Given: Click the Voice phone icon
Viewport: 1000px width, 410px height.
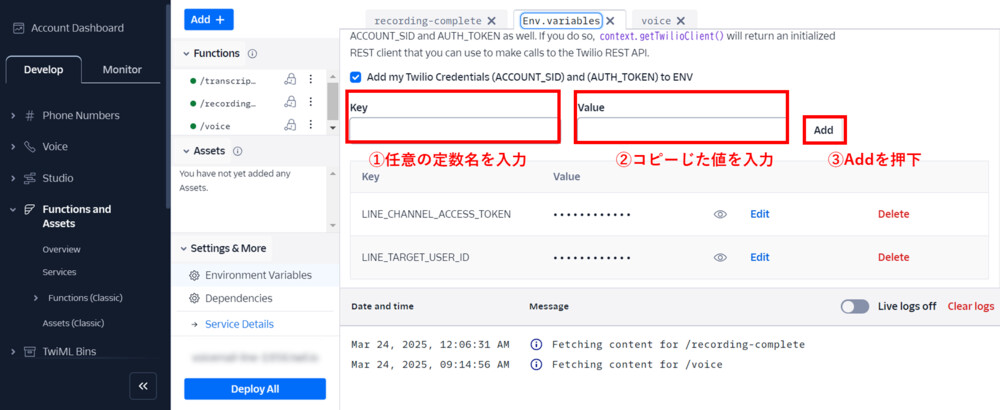Looking at the screenshot, I should click(x=29, y=147).
